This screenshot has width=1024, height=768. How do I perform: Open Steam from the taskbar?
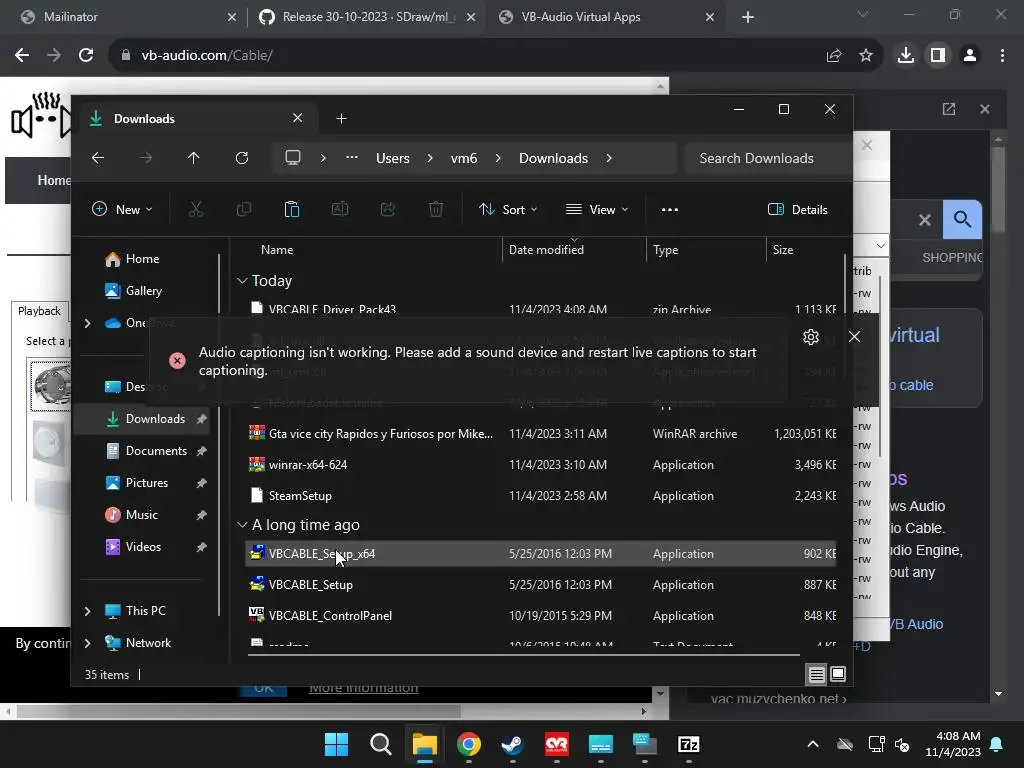click(513, 744)
